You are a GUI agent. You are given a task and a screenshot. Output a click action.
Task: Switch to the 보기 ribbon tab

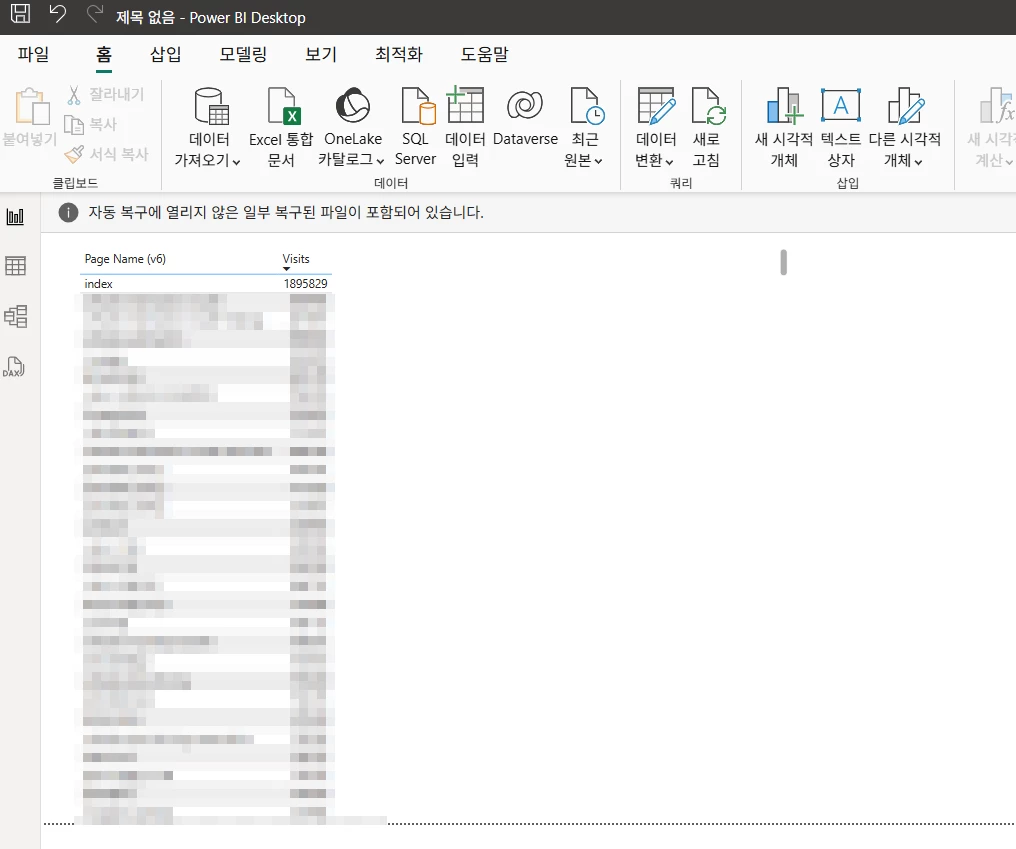pos(321,54)
